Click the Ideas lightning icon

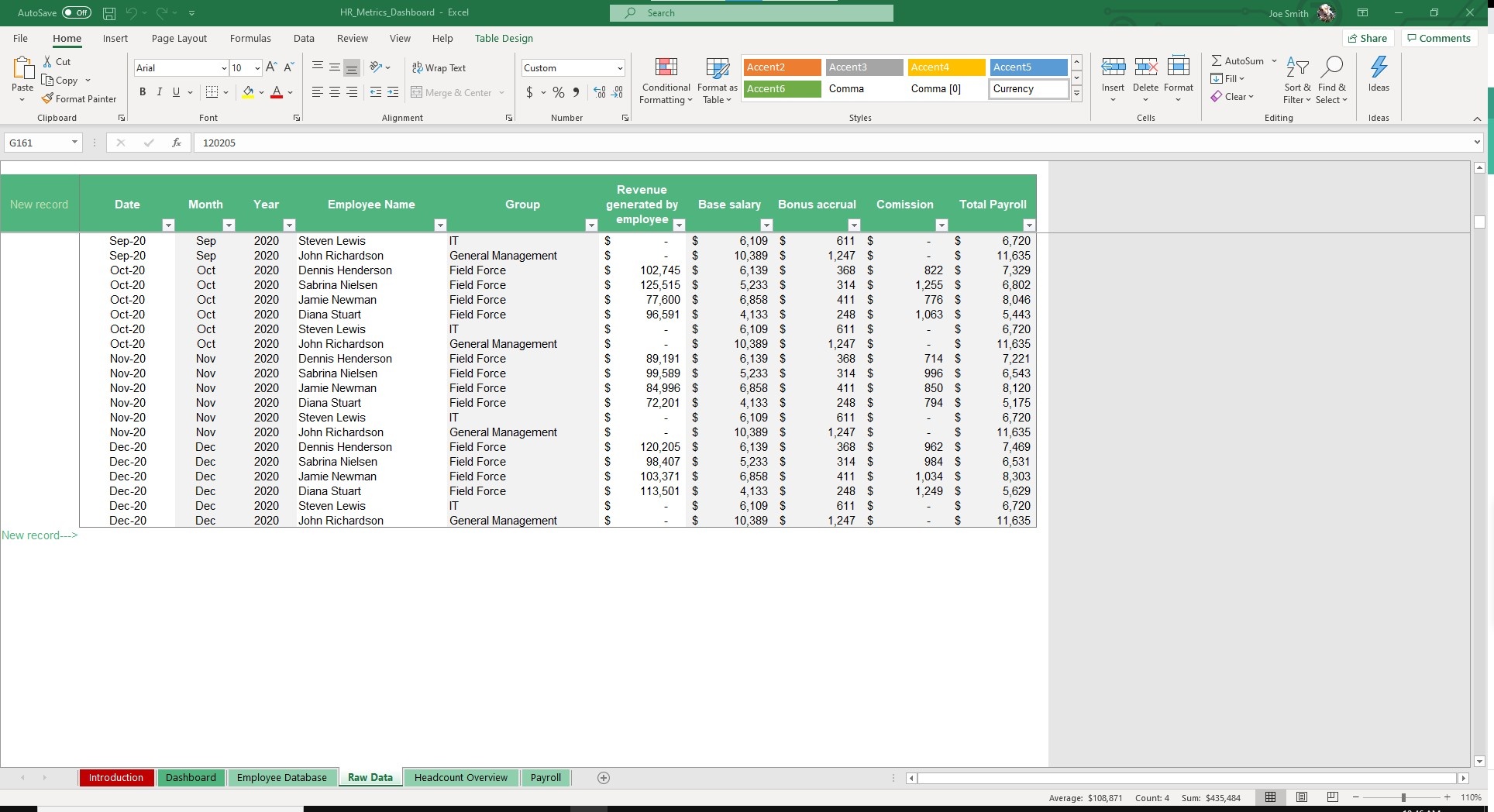pyautogui.click(x=1379, y=68)
